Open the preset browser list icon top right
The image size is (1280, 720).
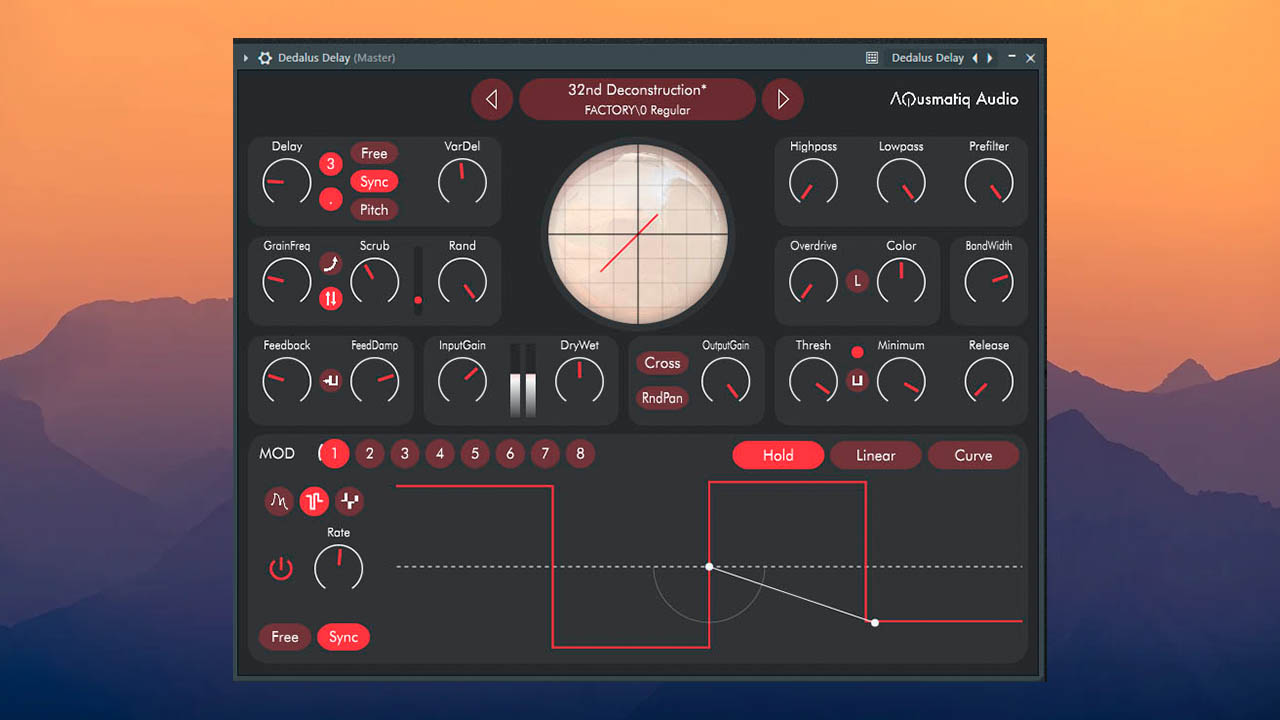[x=871, y=57]
